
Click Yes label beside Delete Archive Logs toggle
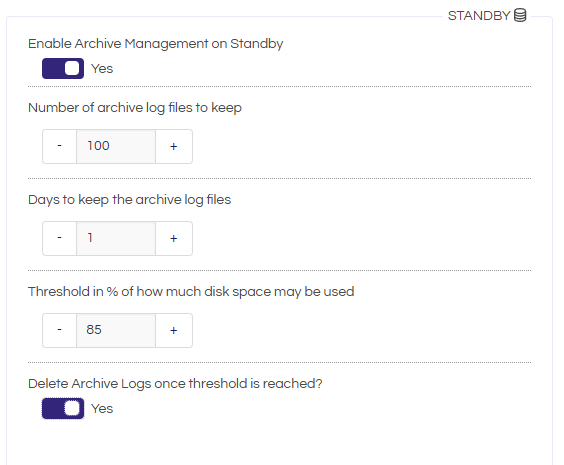102,409
